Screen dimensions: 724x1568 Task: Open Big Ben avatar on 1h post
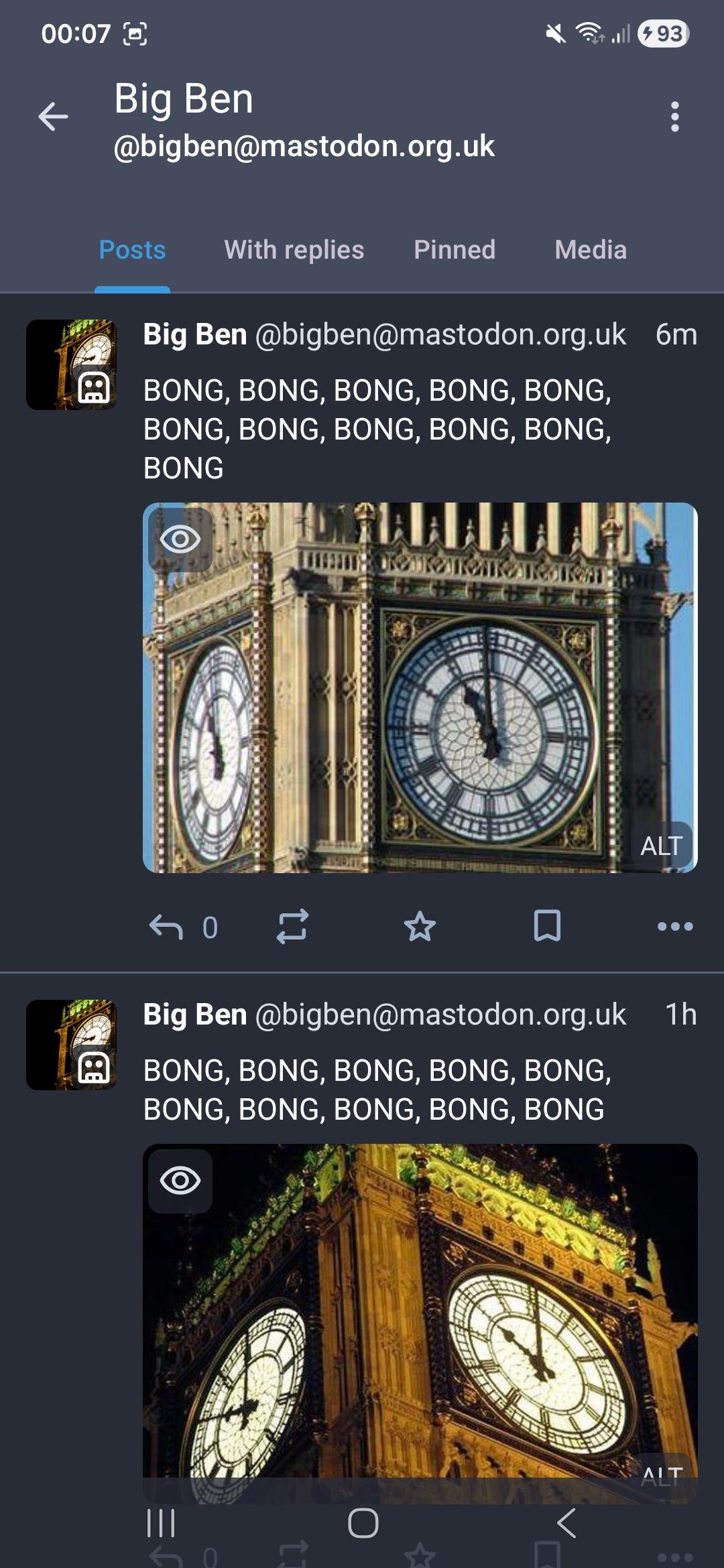point(71,1045)
